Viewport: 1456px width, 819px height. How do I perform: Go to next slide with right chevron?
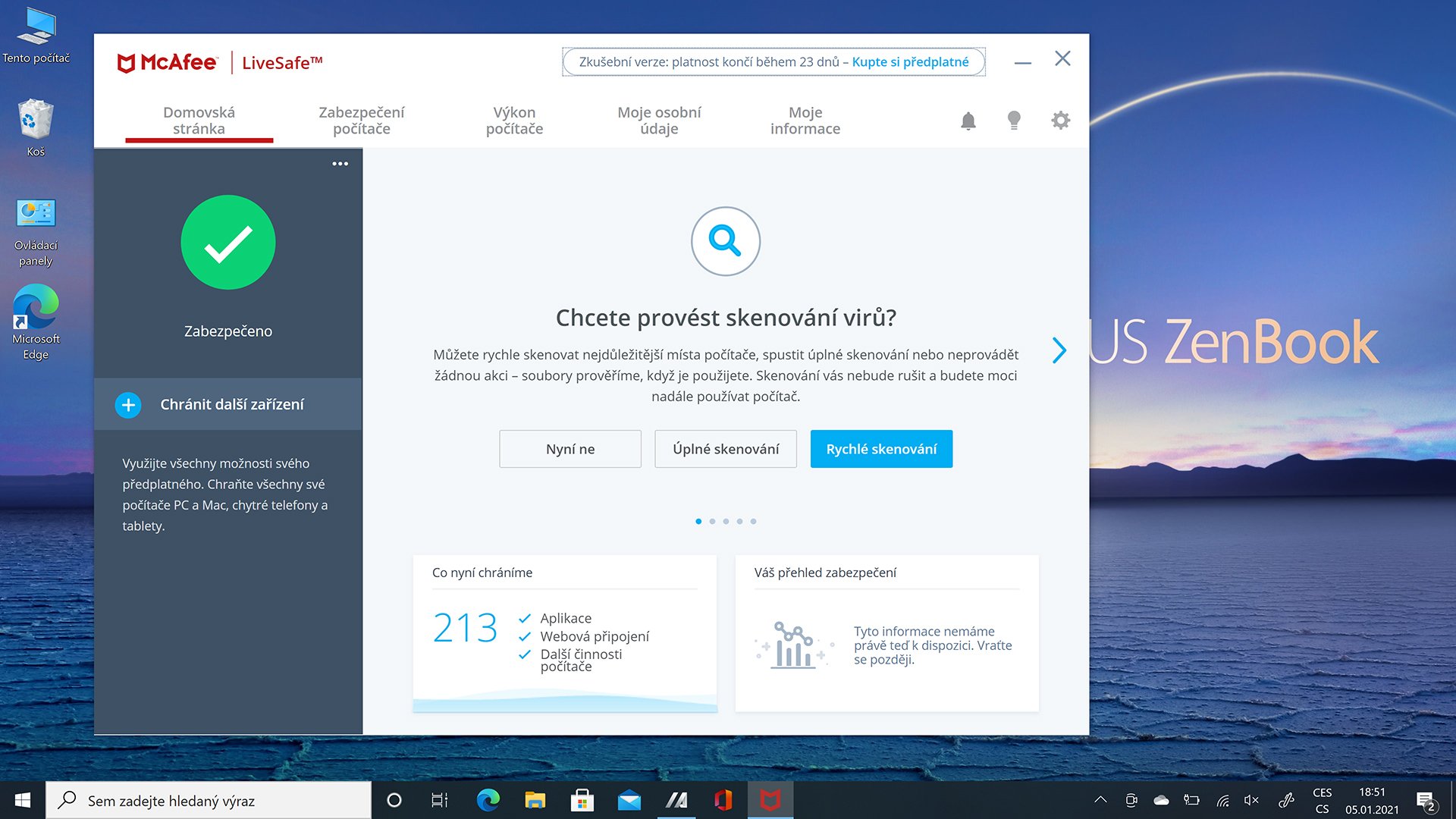(x=1059, y=350)
